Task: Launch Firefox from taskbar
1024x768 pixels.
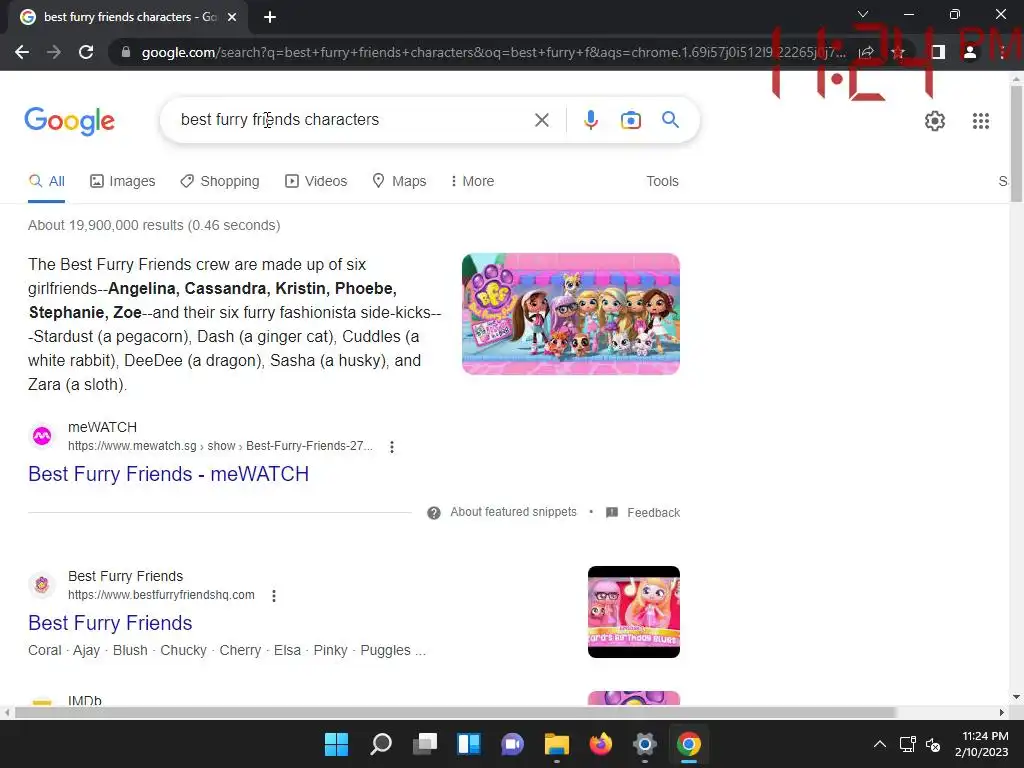Action: 601,744
